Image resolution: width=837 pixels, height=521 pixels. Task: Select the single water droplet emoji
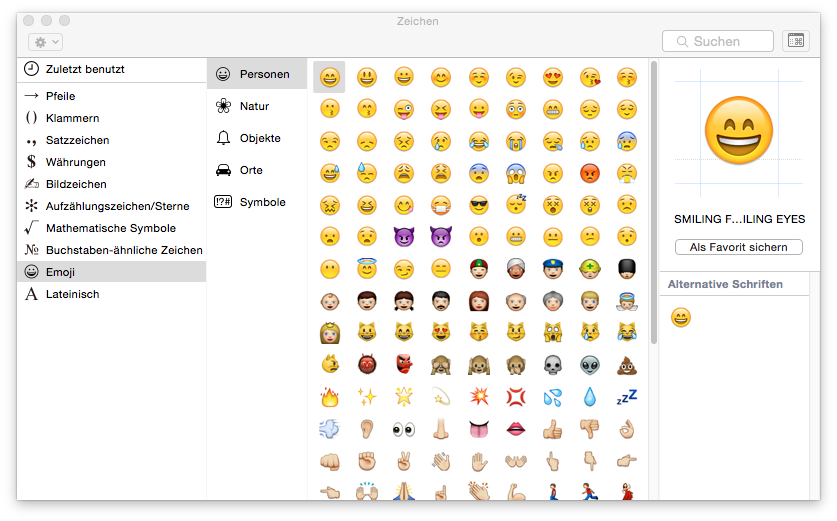pos(590,397)
